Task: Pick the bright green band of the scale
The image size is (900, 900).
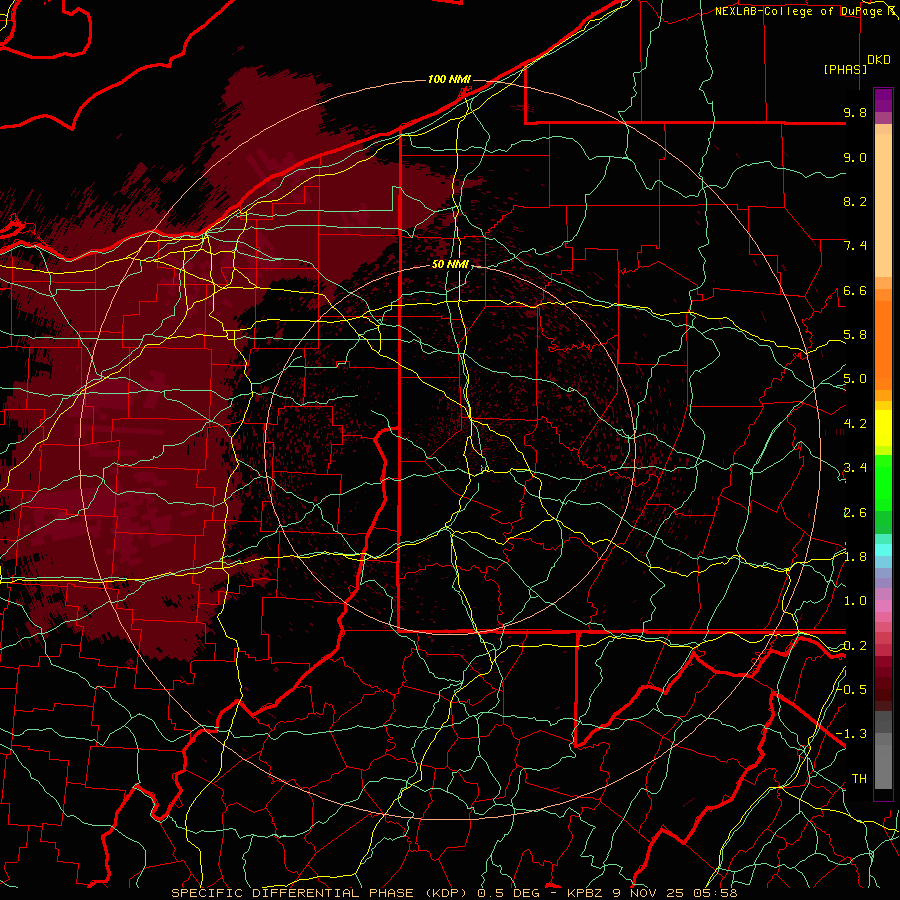Action: [x=883, y=482]
